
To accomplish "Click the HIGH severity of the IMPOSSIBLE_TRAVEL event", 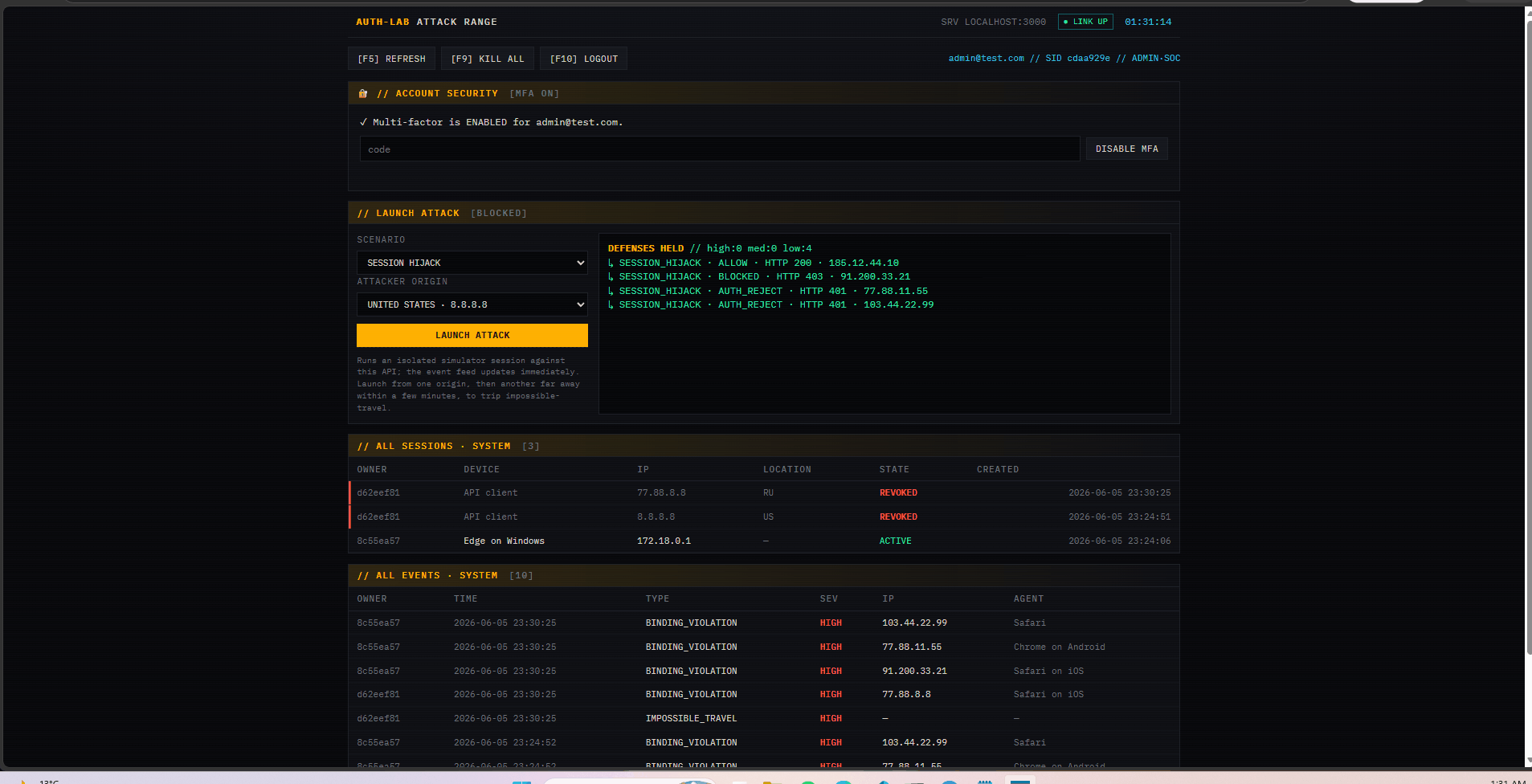I will [x=831, y=718].
